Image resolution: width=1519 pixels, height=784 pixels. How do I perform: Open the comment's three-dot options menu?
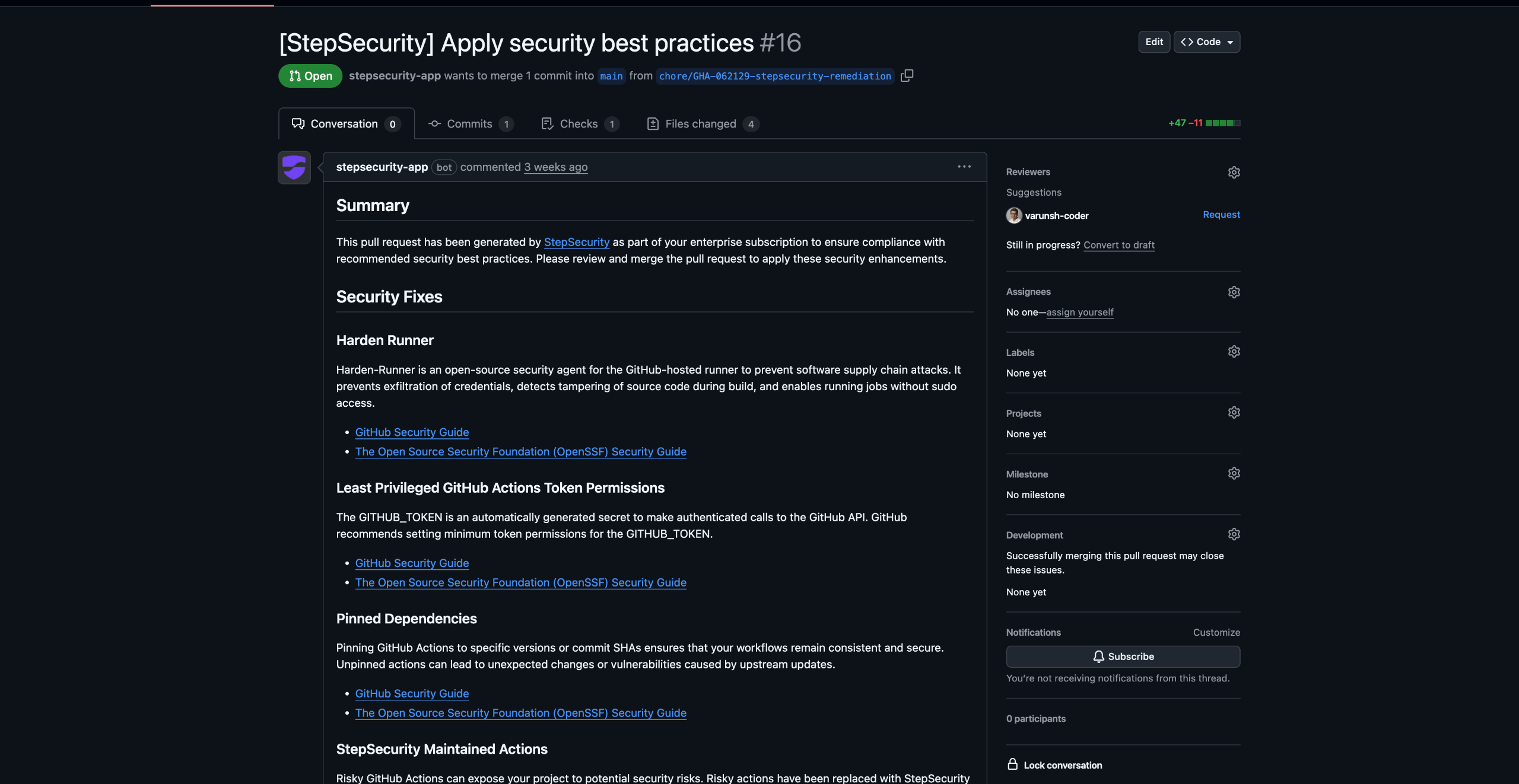[x=964, y=167]
